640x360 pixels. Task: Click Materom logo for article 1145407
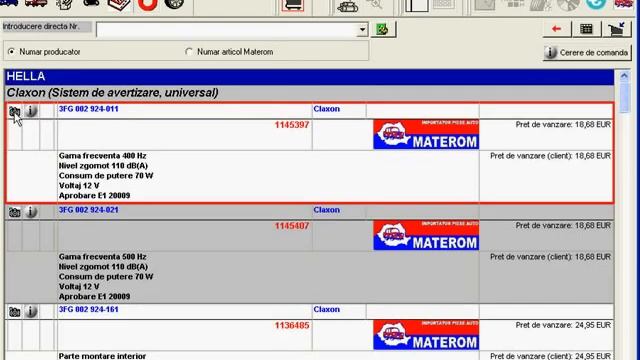point(426,235)
